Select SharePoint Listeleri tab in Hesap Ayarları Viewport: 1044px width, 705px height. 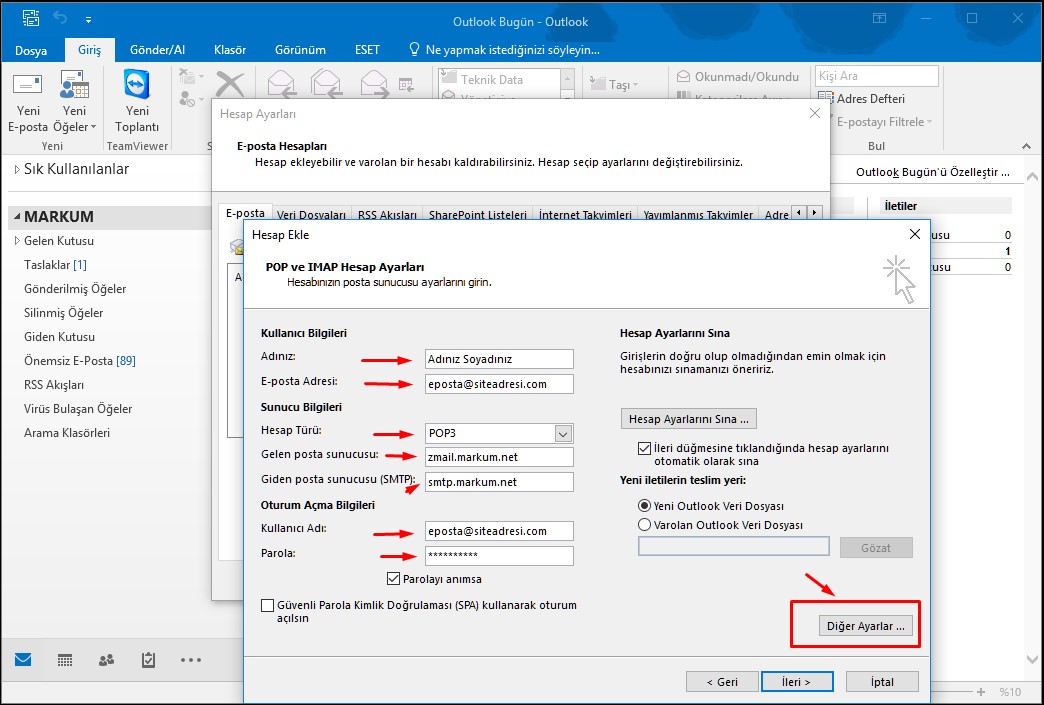pyautogui.click(x=477, y=214)
